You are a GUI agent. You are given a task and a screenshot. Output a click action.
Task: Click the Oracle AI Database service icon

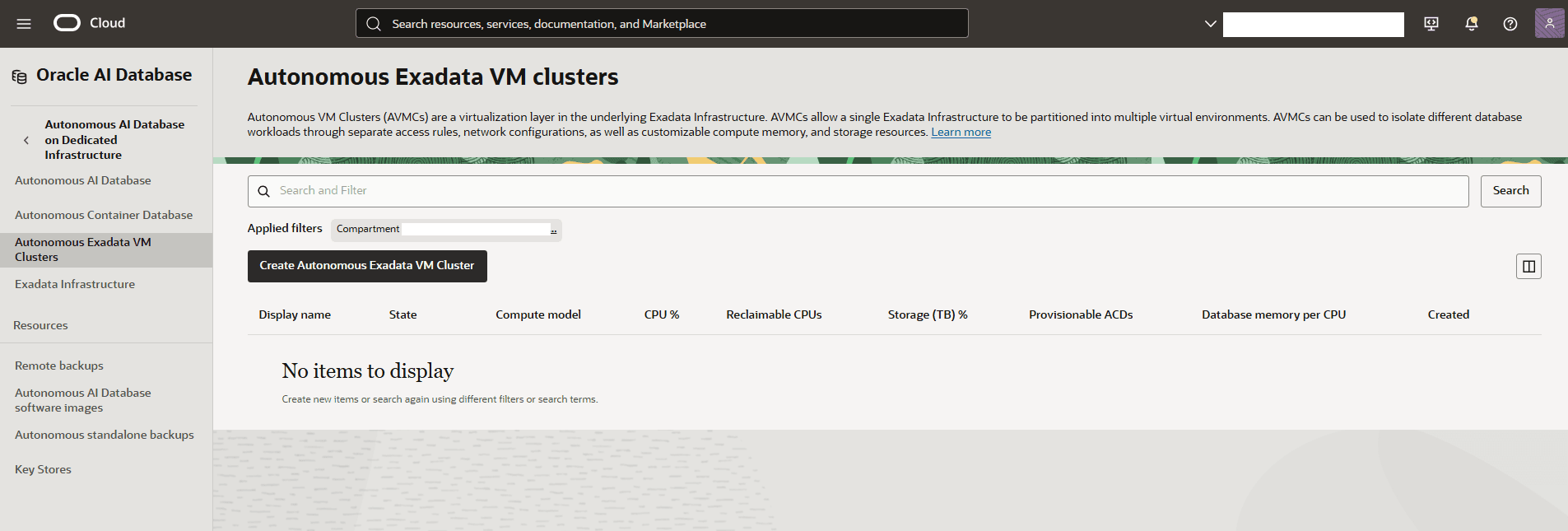coord(19,77)
